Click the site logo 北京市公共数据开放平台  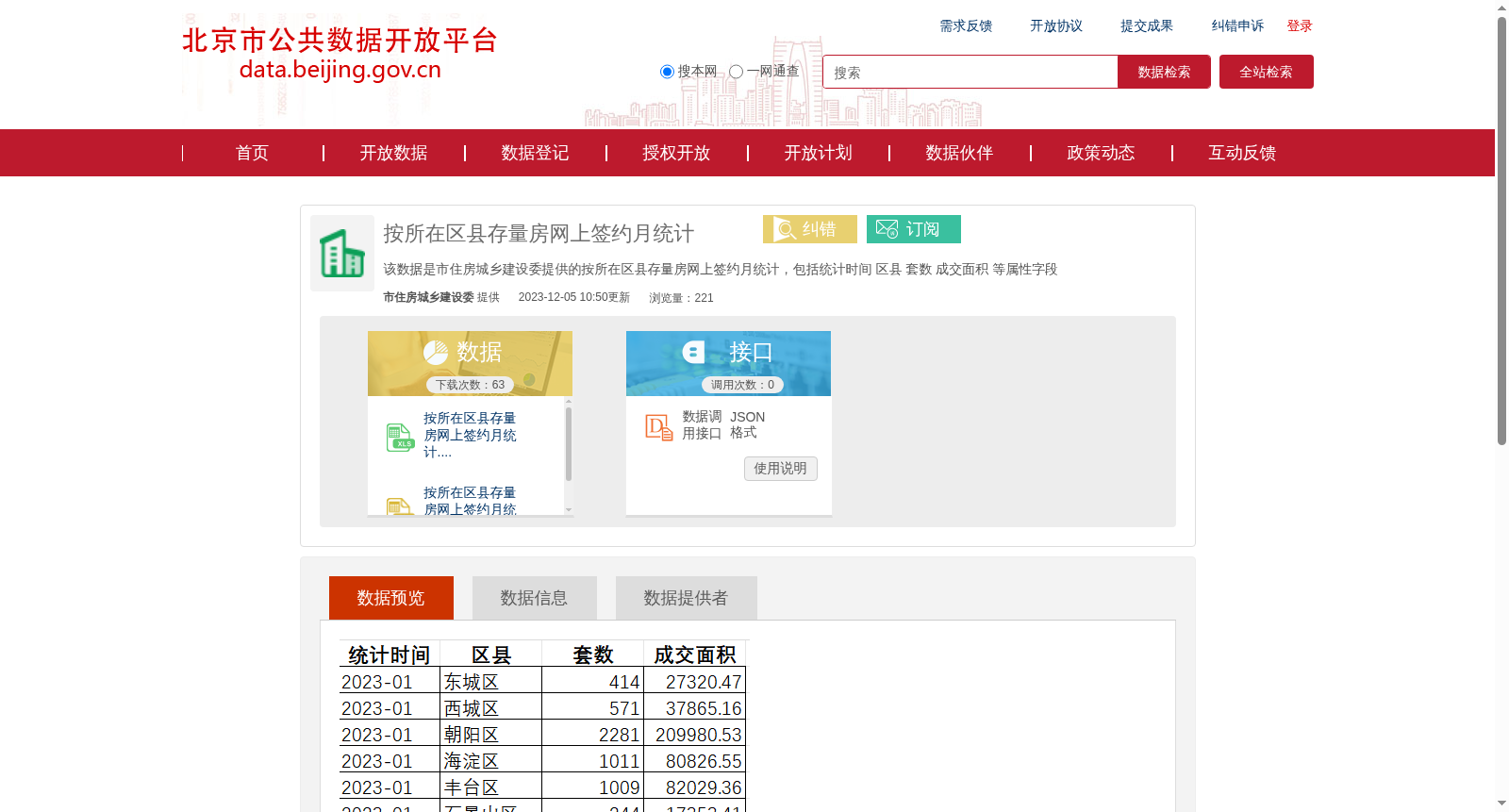[x=340, y=54]
